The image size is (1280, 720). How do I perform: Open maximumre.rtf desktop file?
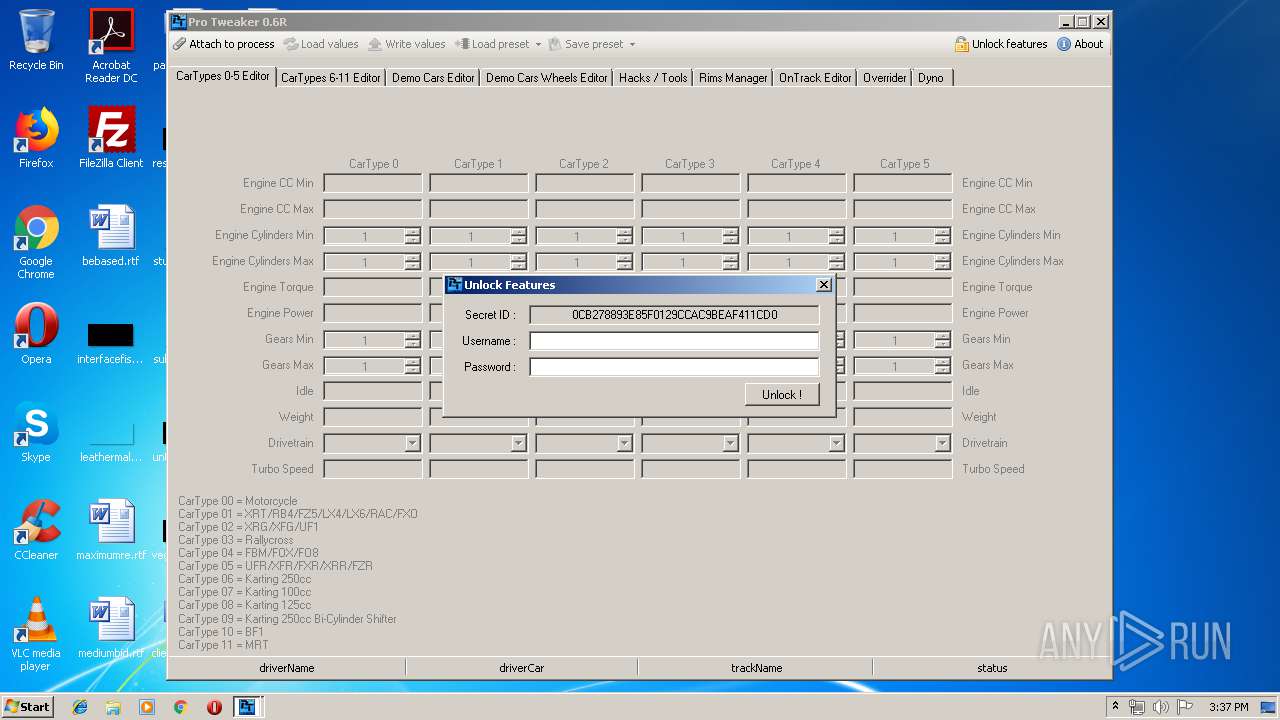tap(111, 530)
